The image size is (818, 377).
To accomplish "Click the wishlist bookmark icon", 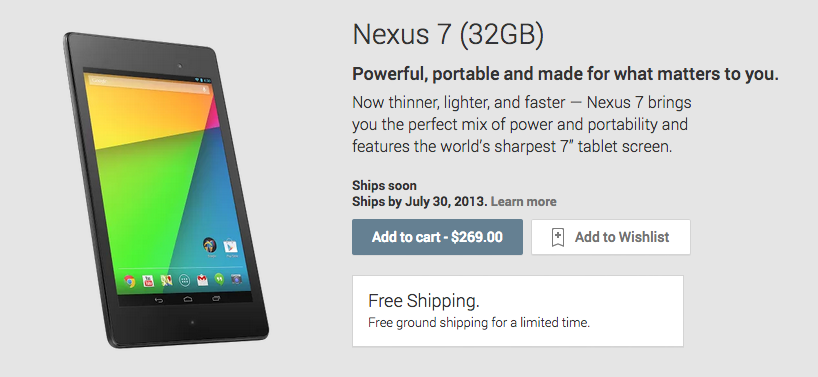I will tap(558, 237).
